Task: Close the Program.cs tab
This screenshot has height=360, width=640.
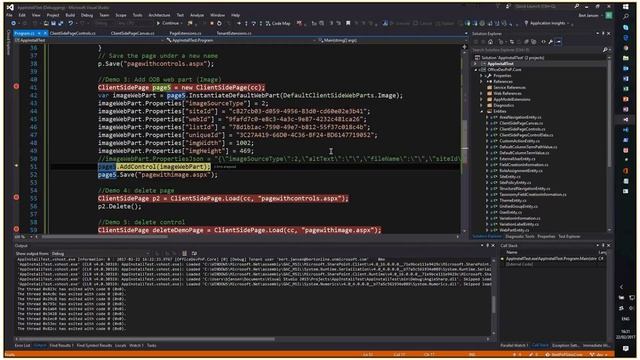Action: click(45, 33)
